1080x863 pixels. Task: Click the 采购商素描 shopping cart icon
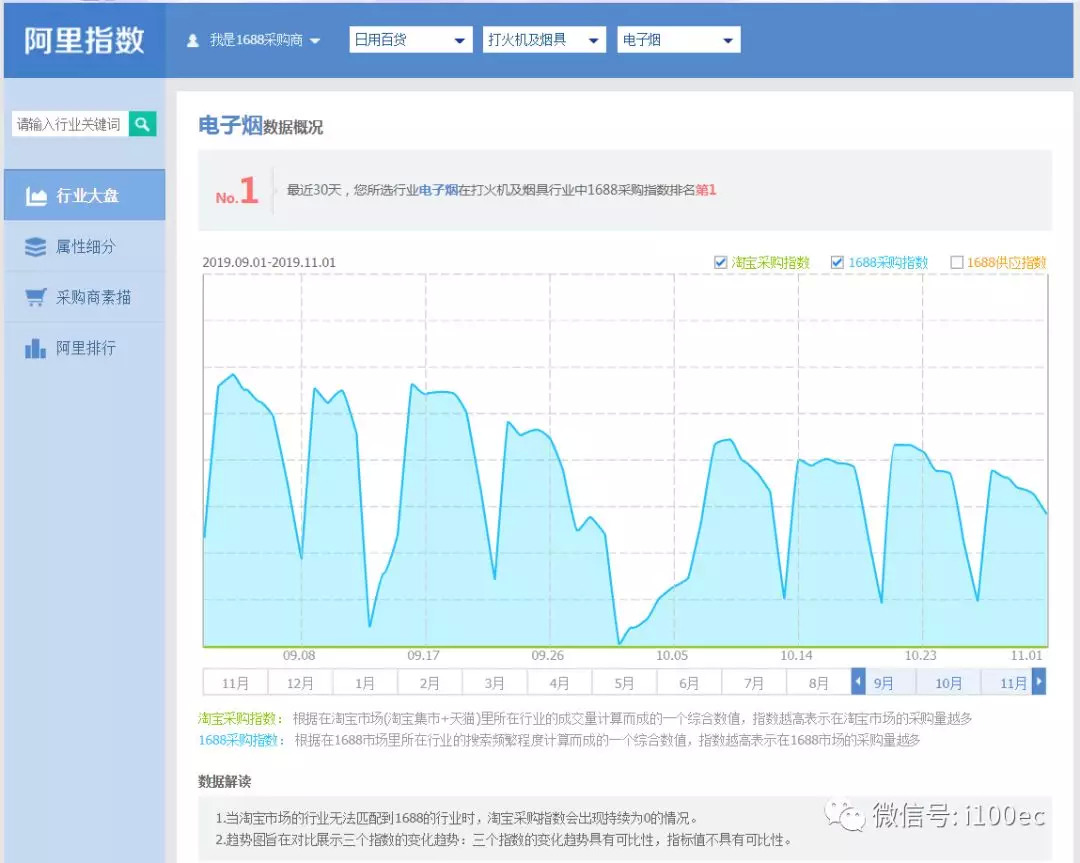(x=36, y=298)
